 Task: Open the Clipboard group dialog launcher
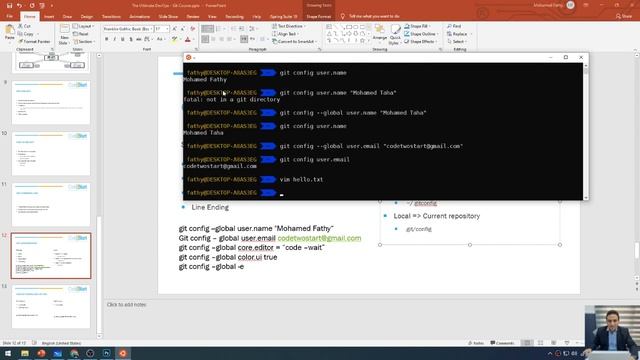coord(52,49)
